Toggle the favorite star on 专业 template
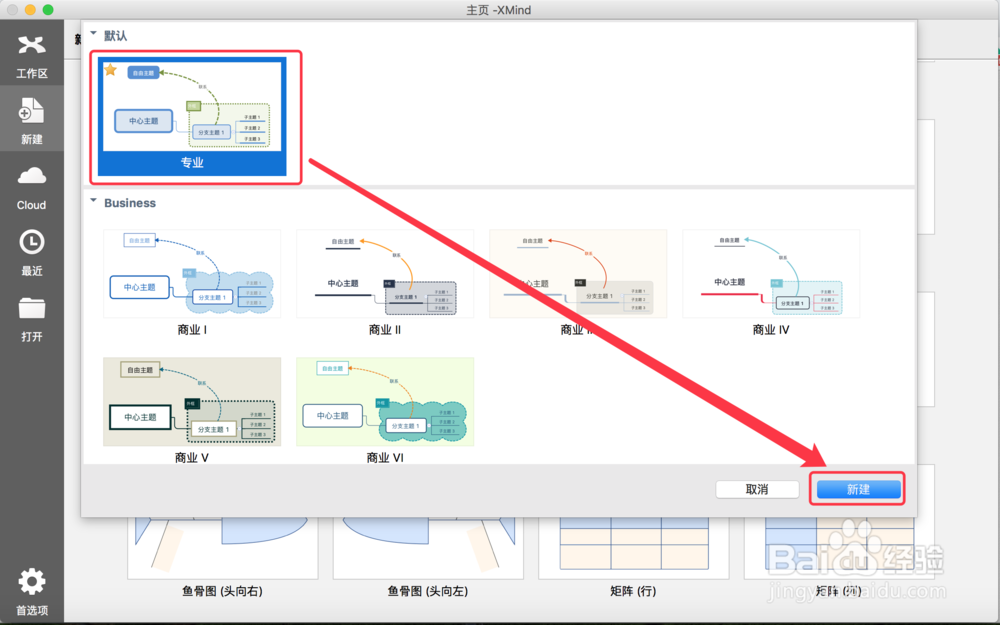Image resolution: width=1000 pixels, height=625 pixels. pos(111,72)
